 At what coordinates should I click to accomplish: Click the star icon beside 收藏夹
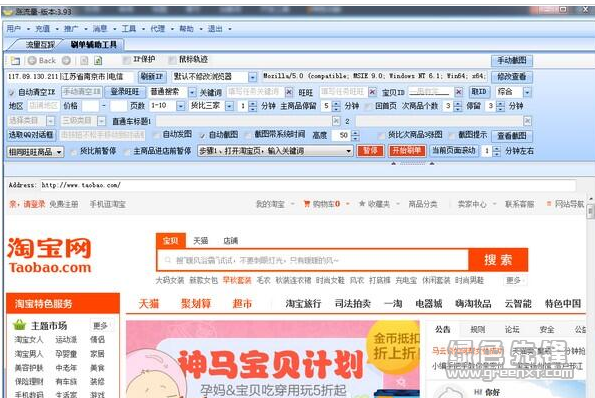pyautogui.click(x=362, y=204)
